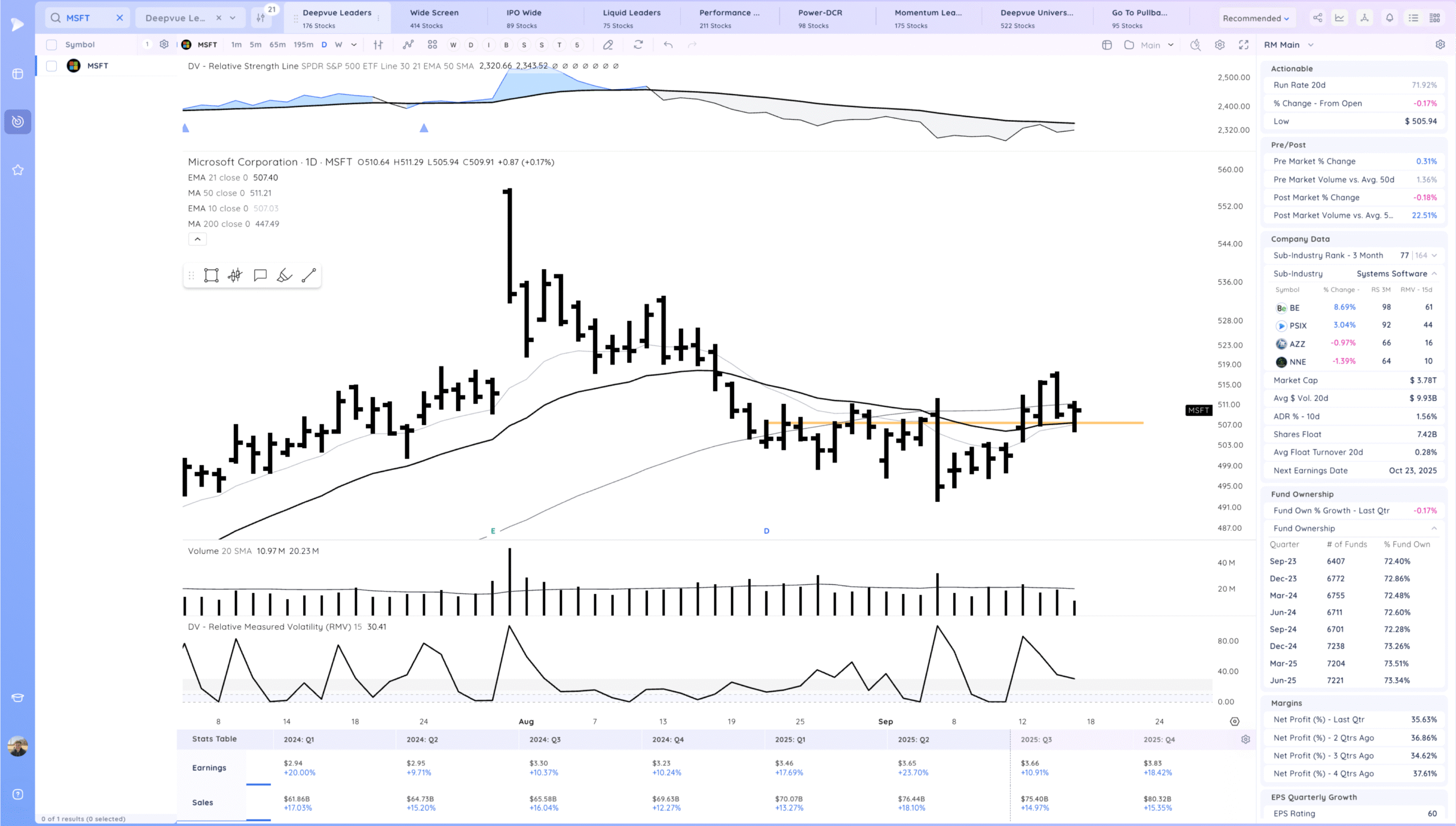
Task: Switch to list view icon
Action: pos(1413,18)
